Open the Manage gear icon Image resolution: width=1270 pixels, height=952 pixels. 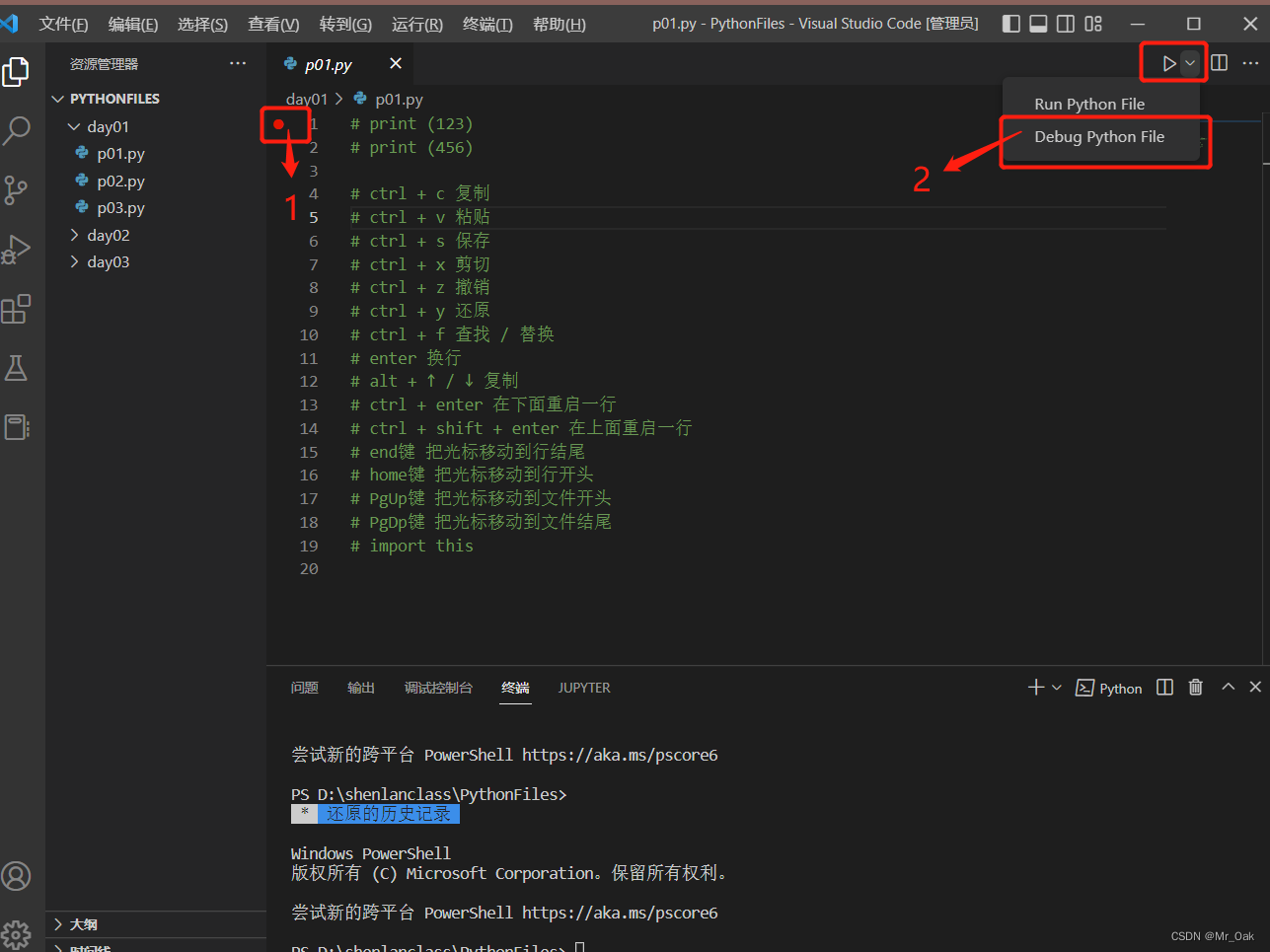[17, 933]
